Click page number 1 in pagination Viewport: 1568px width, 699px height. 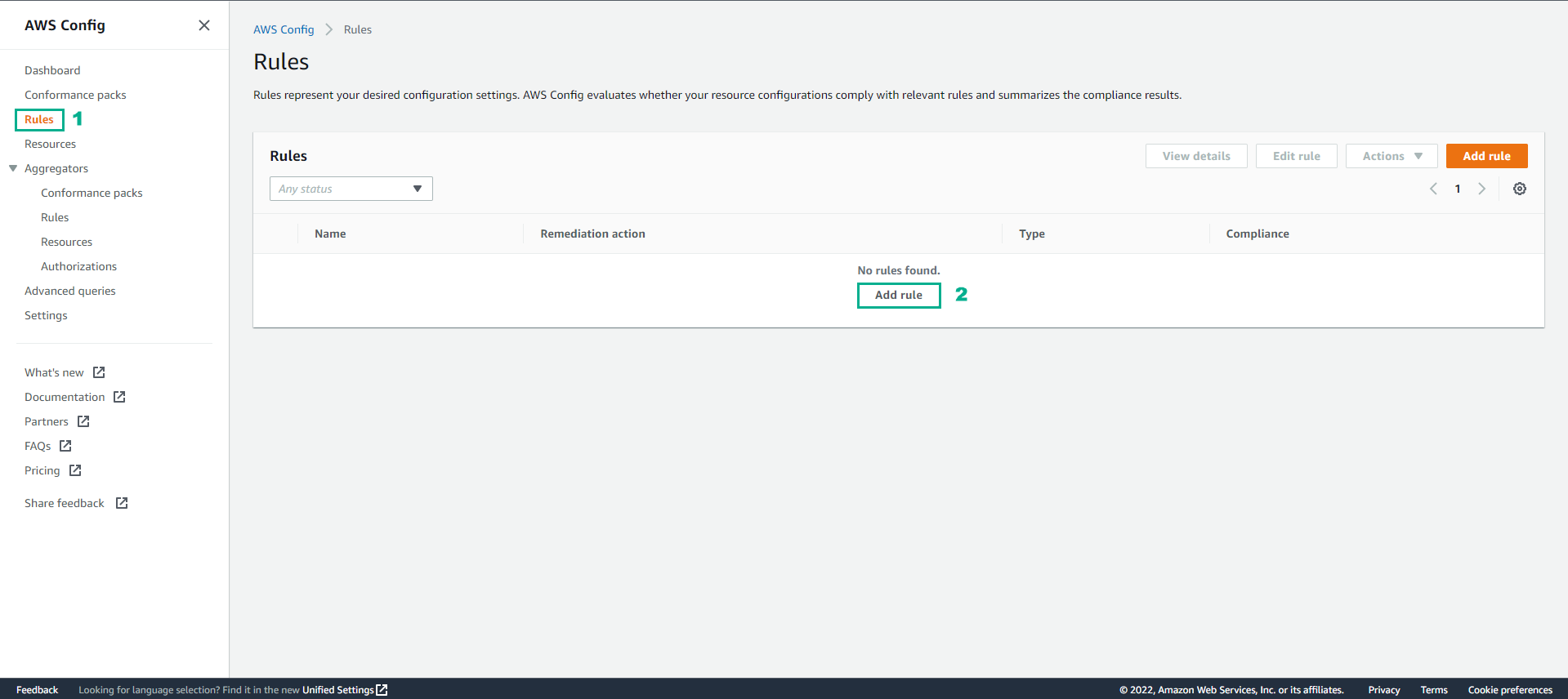(x=1458, y=189)
